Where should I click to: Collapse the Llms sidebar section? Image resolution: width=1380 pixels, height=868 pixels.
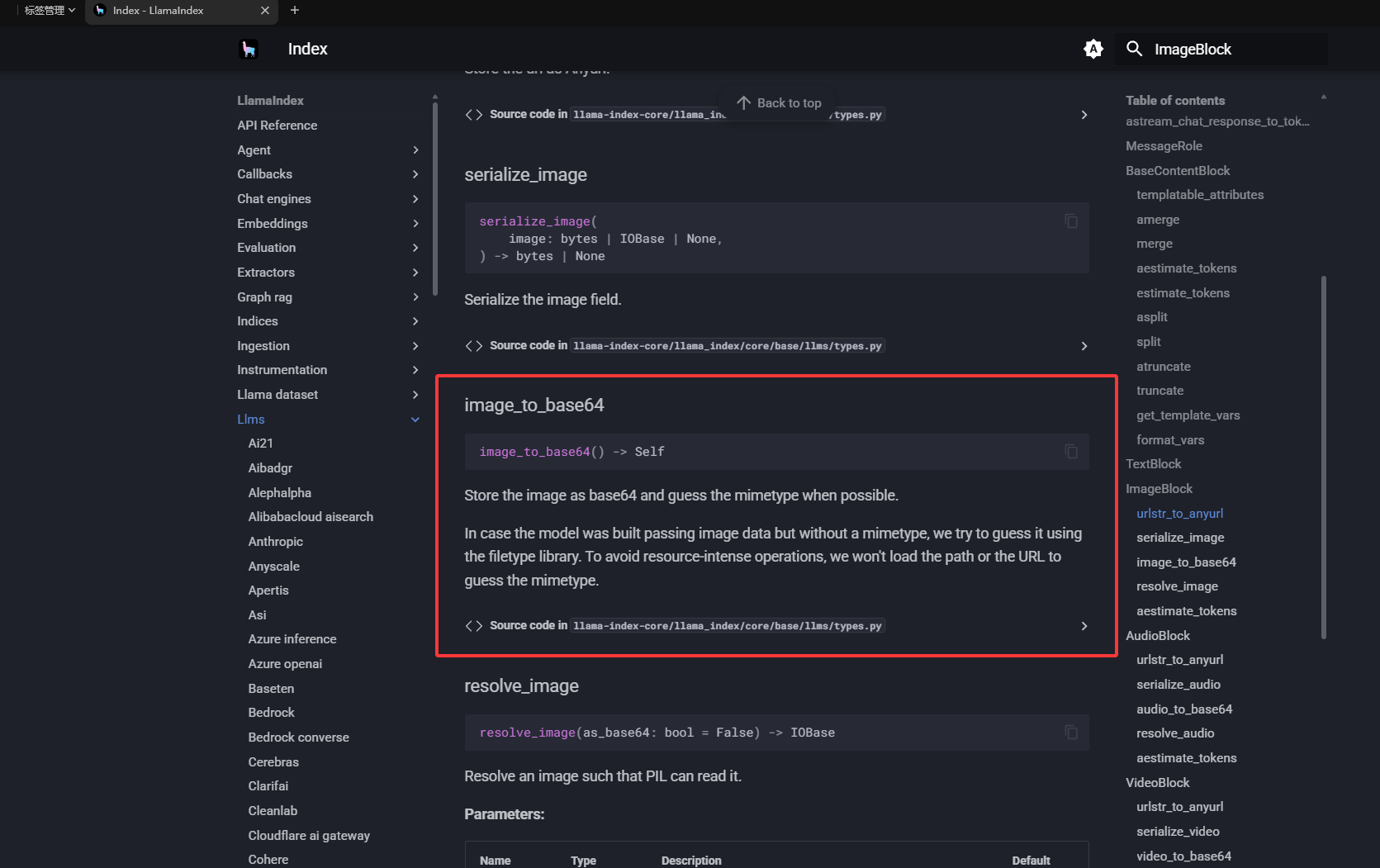pos(415,420)
